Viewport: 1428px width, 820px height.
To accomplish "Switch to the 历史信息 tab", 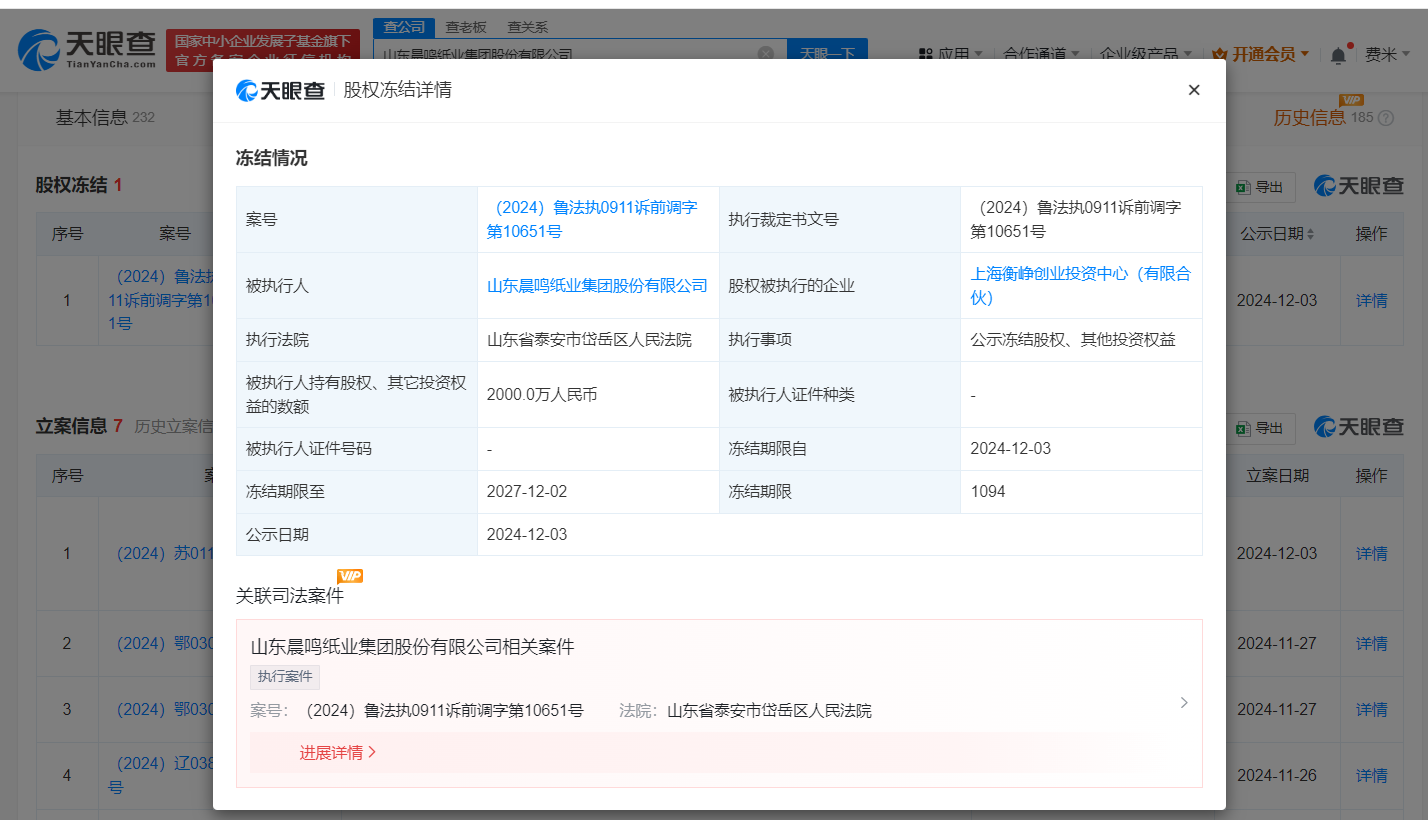I will [1309, 117].
